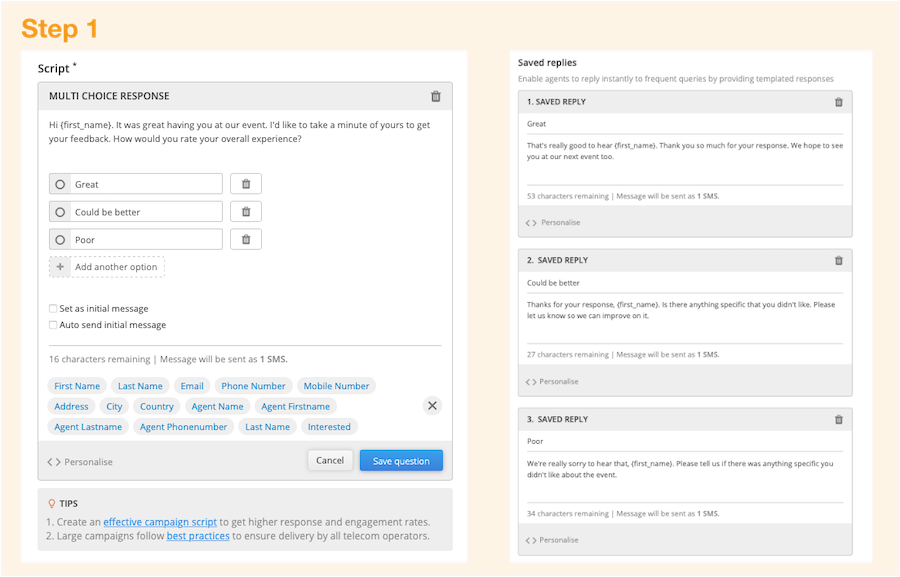Delete the Poor answer option

tap(246, 239)
